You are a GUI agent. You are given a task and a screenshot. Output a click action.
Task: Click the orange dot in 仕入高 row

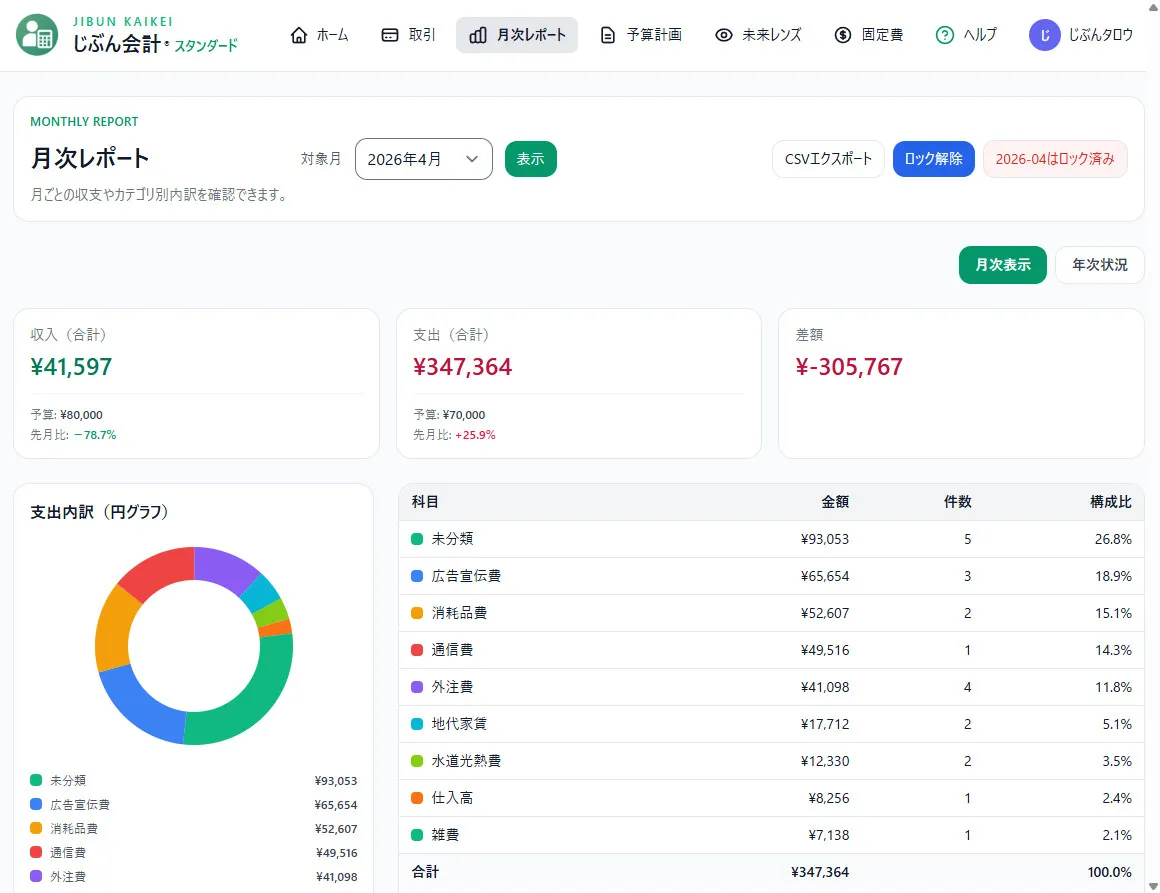pyautogui.click(x=417, y=798)
